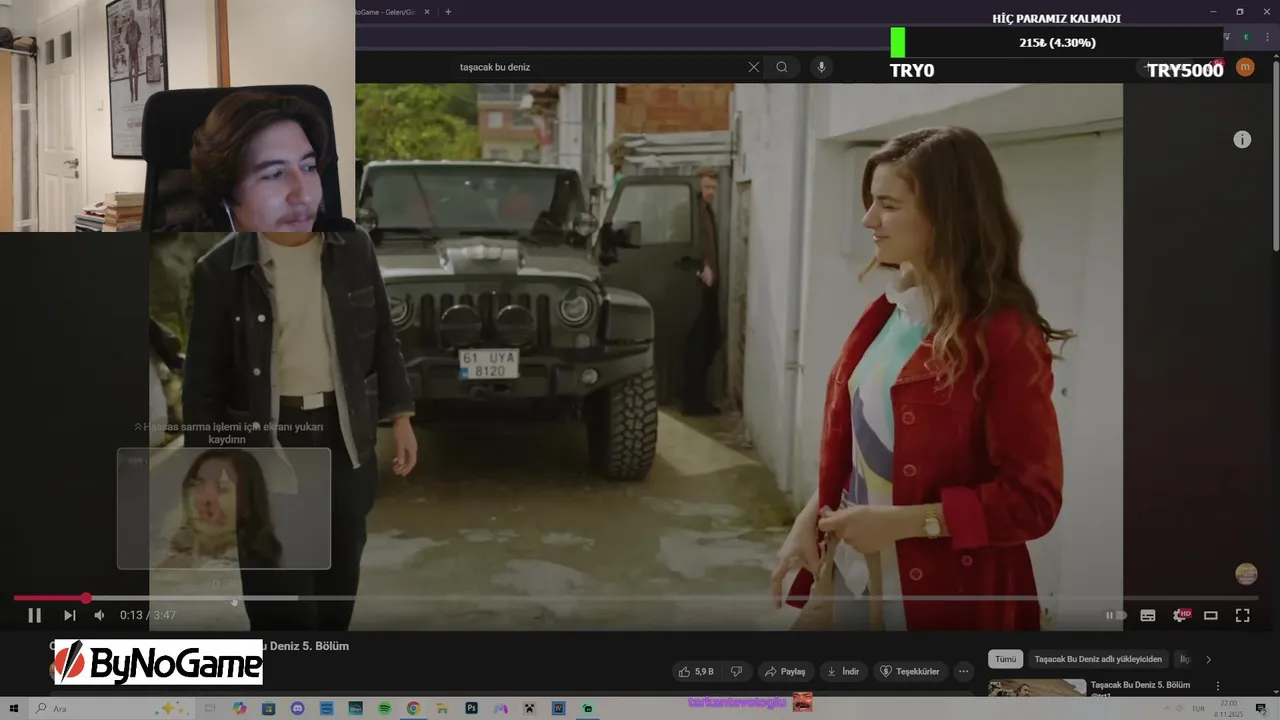
Task: Show more filter chips with right arrow
Action: 1208,659
